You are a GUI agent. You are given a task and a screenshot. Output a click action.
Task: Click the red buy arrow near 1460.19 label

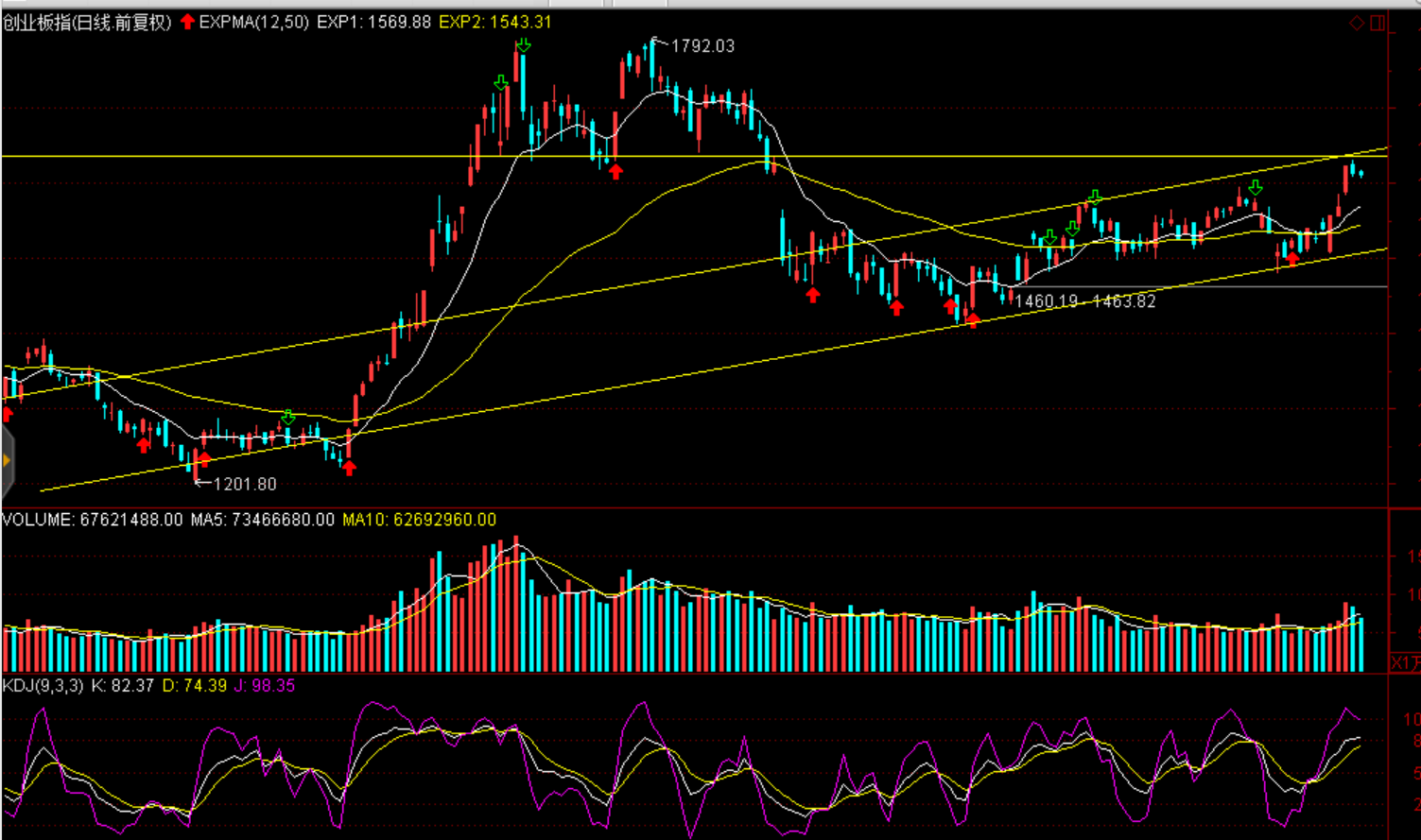point(972,319)
